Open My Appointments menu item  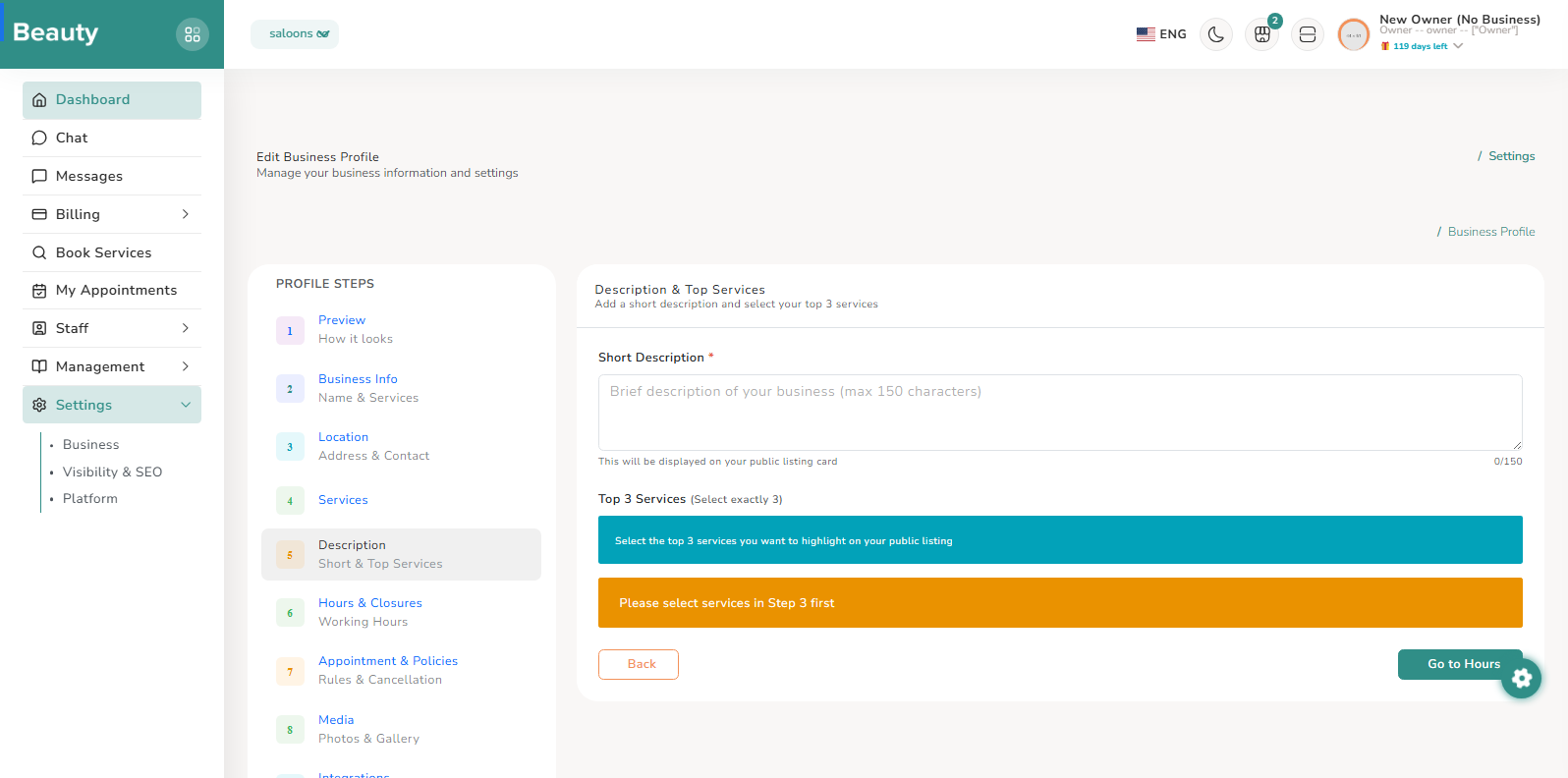[x=112, y=291]
